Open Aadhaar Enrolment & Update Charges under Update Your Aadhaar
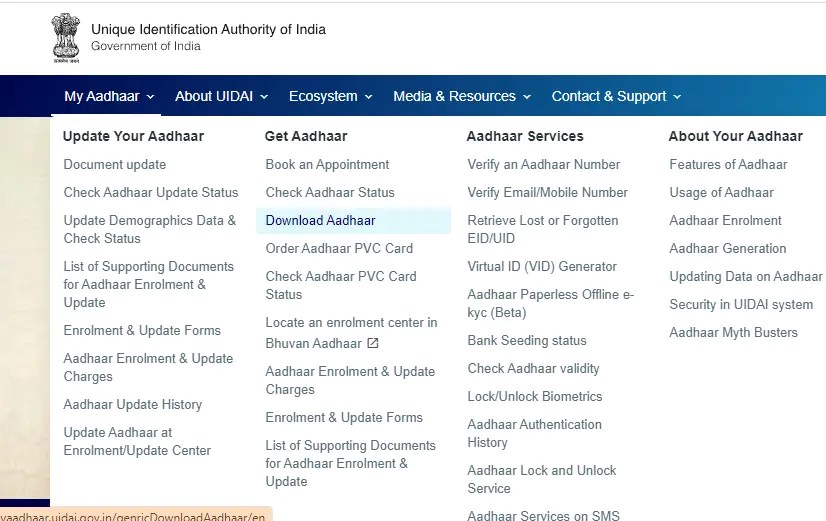This screenshot has width=826, height=521. [148, 367]
